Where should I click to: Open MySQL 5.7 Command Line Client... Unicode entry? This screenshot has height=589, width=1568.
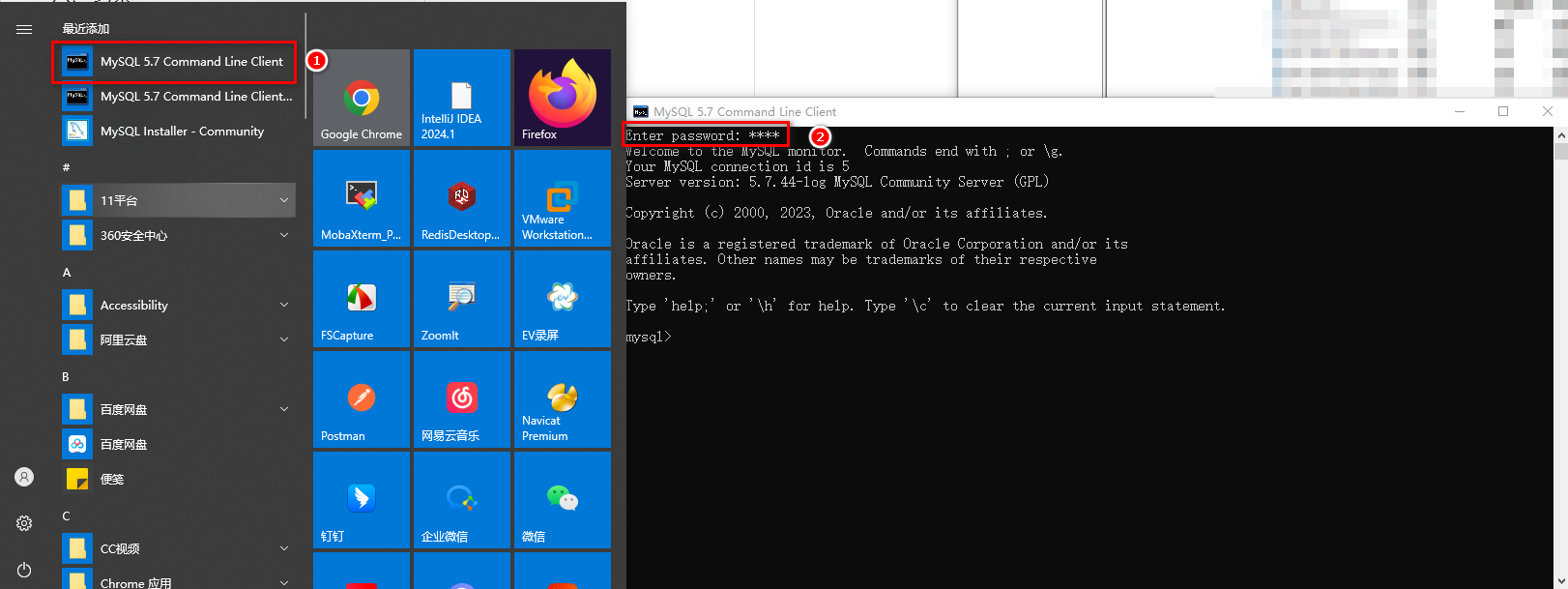(x=178, y=97)
